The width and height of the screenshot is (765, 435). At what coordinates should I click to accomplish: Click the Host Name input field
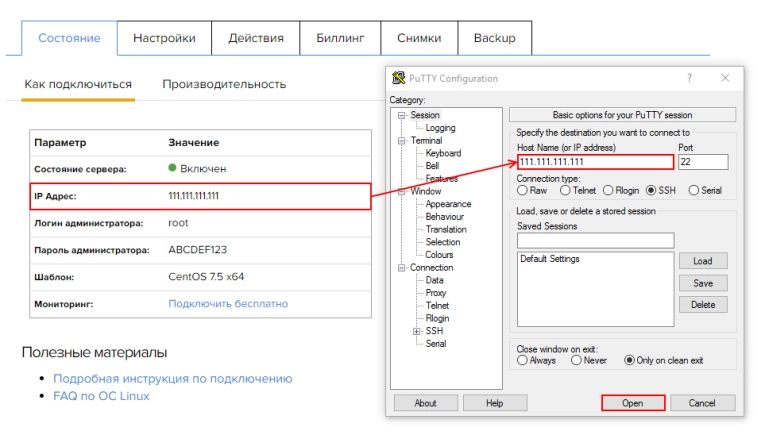point(594,162)
